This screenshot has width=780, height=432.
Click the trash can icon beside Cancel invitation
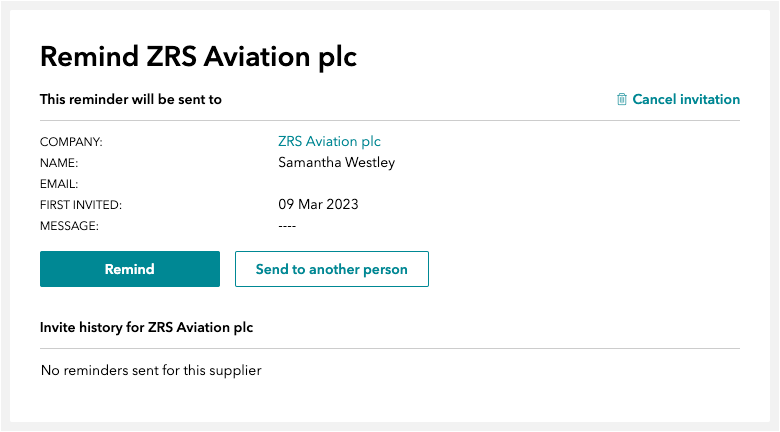(x=622, y=99)
